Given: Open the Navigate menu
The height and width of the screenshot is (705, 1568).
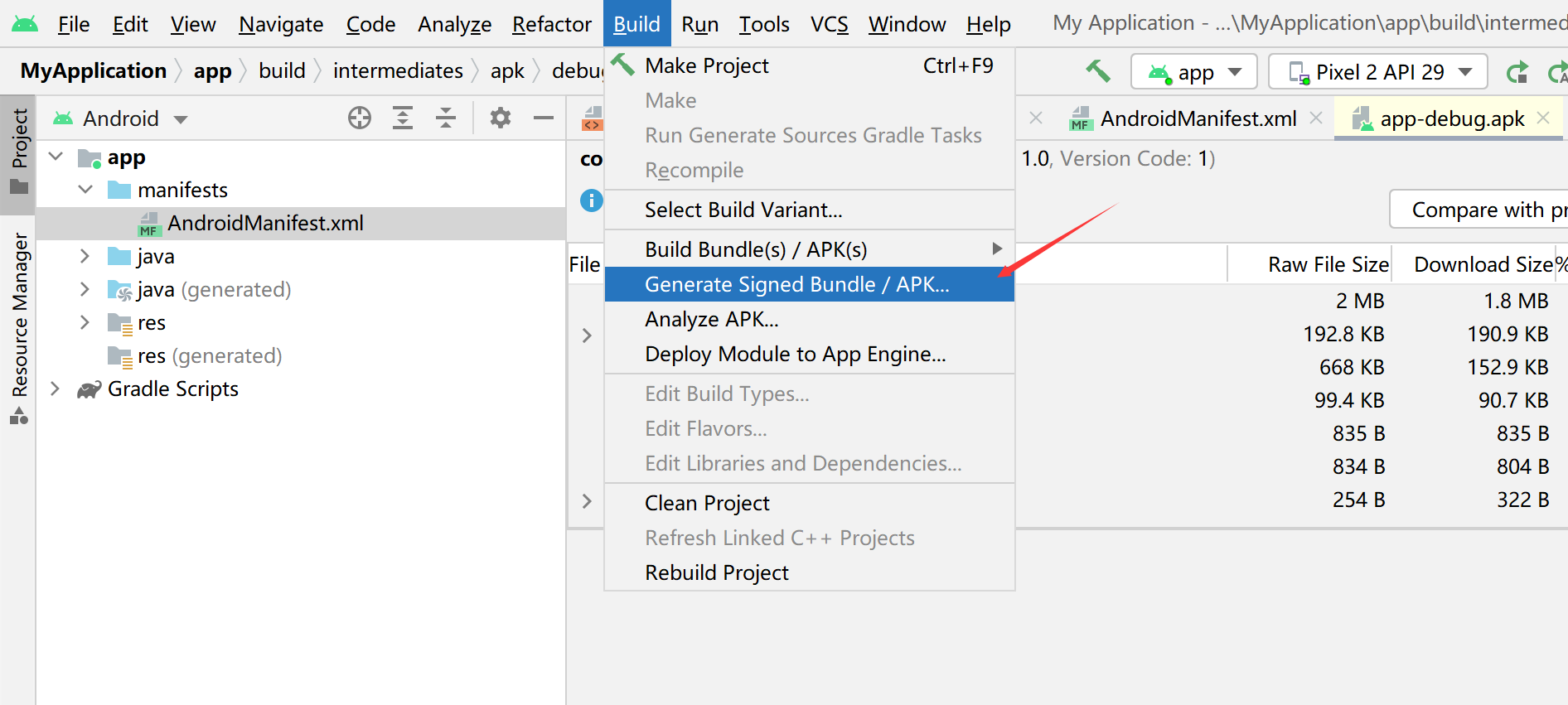Looking at the screenshot, I should [x=281, y=24].
